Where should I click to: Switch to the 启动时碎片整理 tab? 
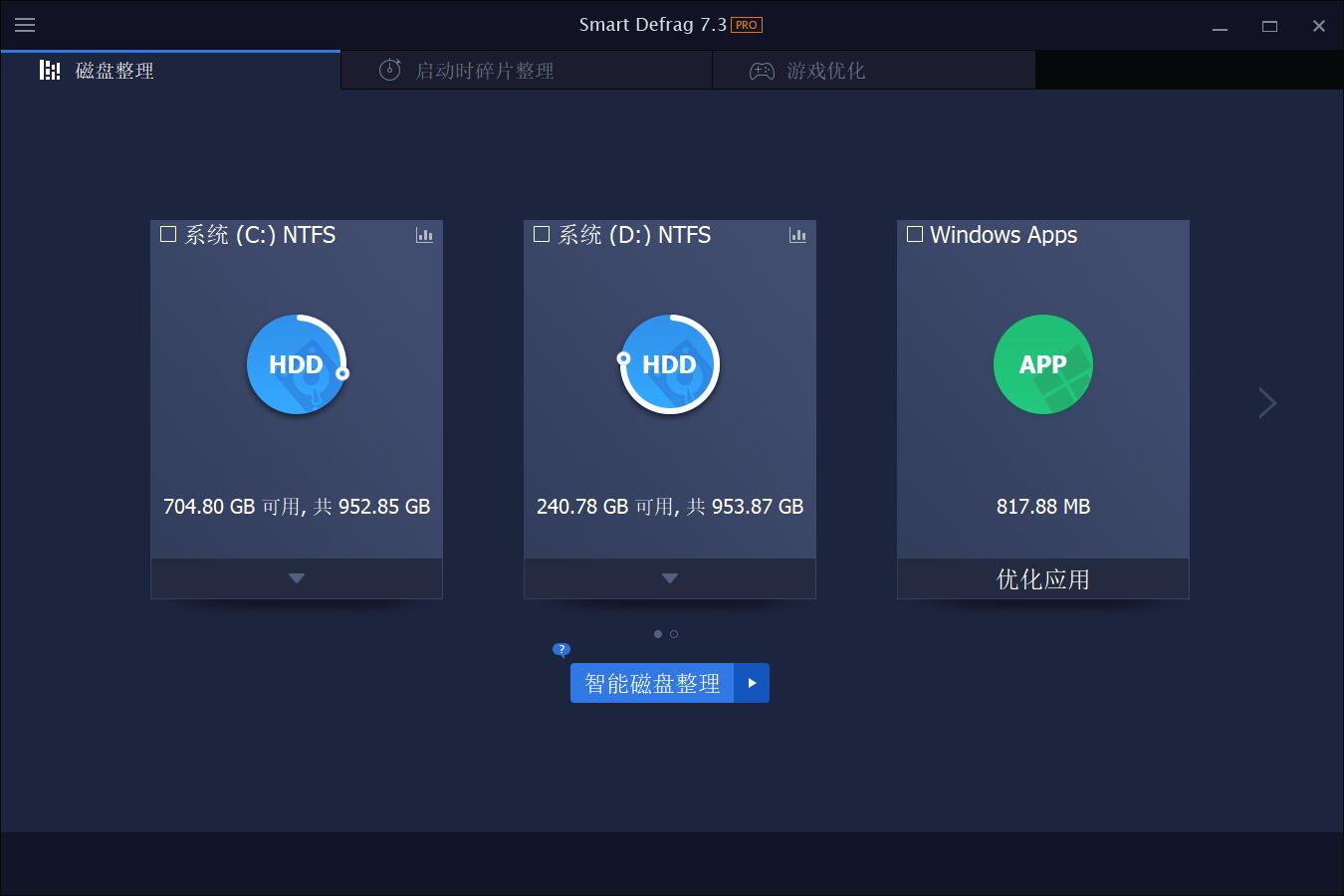tap(527, 71)
